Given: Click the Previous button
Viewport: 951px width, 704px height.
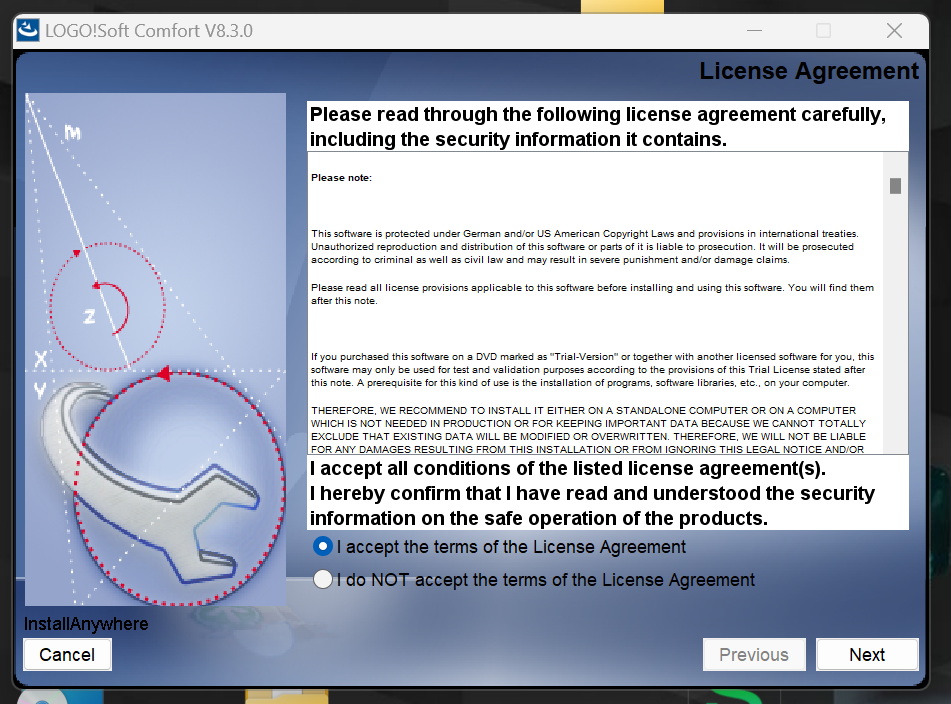Looking at the screenshot, I should (x=754, y=655).
